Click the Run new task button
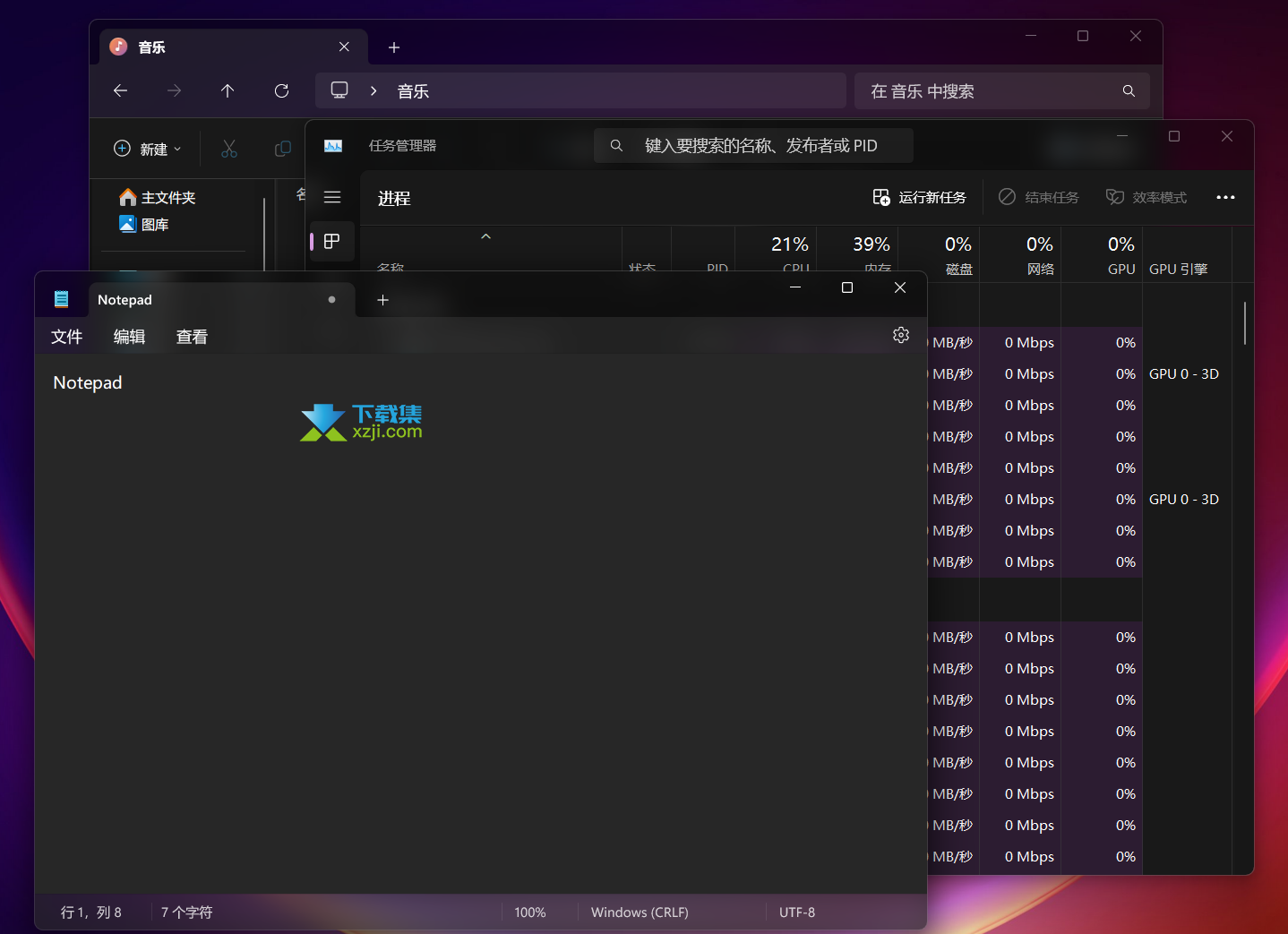1288x934 pixels. [920, 197]
